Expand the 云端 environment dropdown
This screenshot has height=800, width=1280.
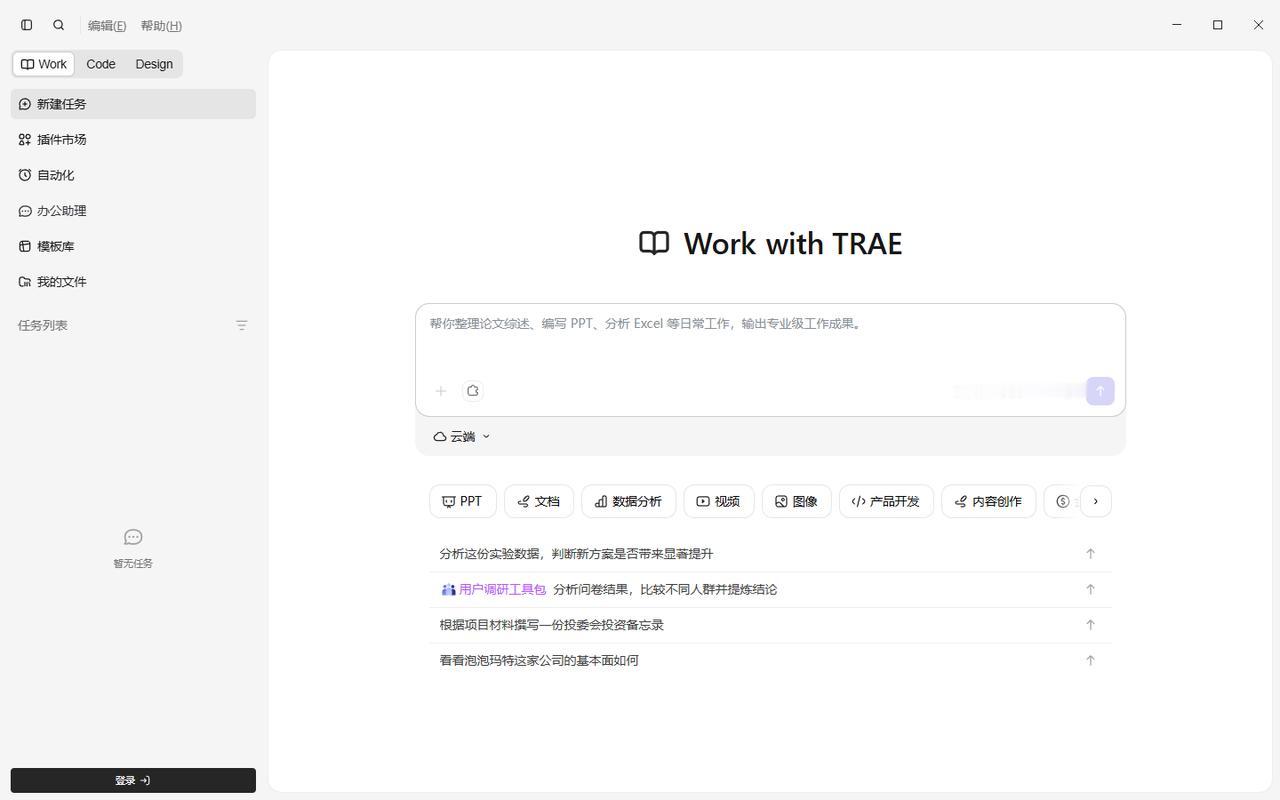[x=462, y=437]
